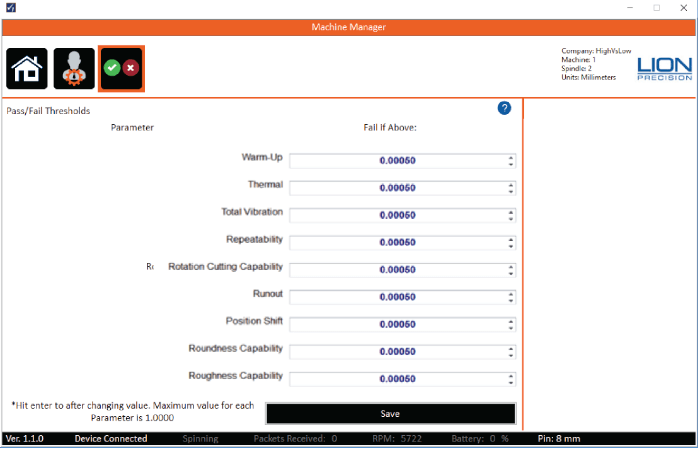Open the Home screen icon
700x449 pixels.
point(27,68)
